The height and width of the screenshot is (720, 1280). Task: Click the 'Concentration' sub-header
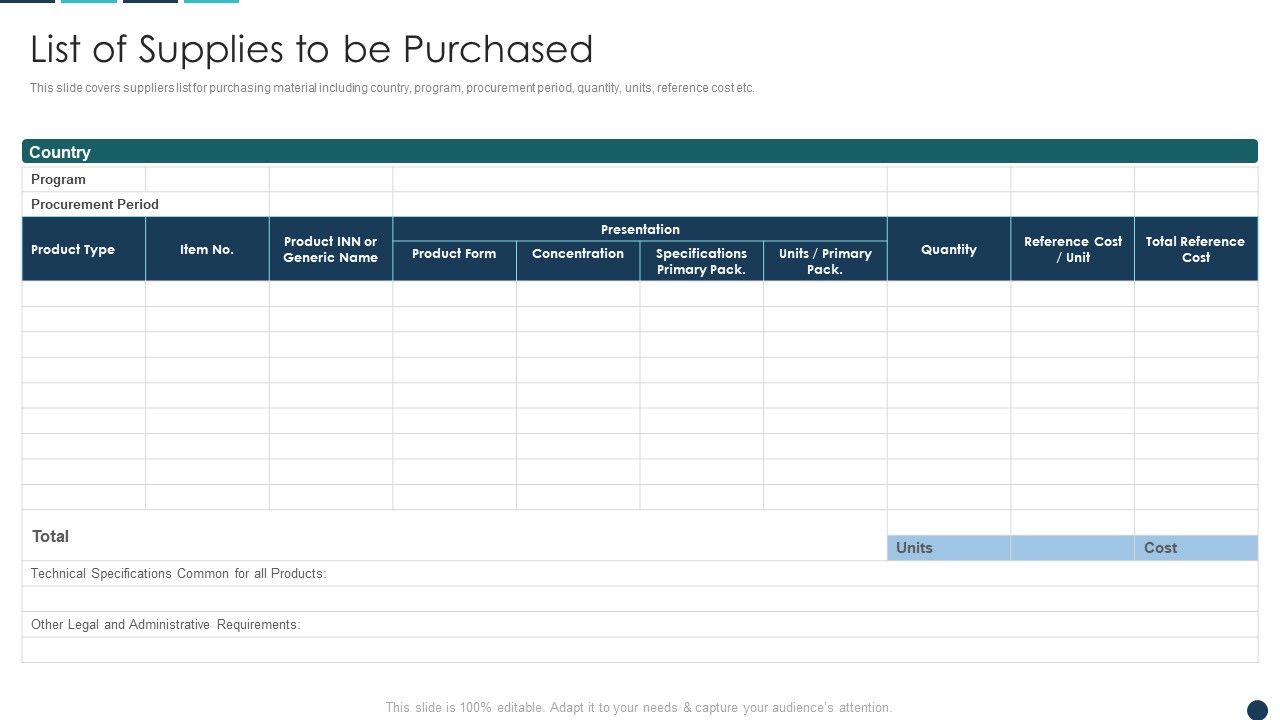pyautogui.click(x=578, y=261)
